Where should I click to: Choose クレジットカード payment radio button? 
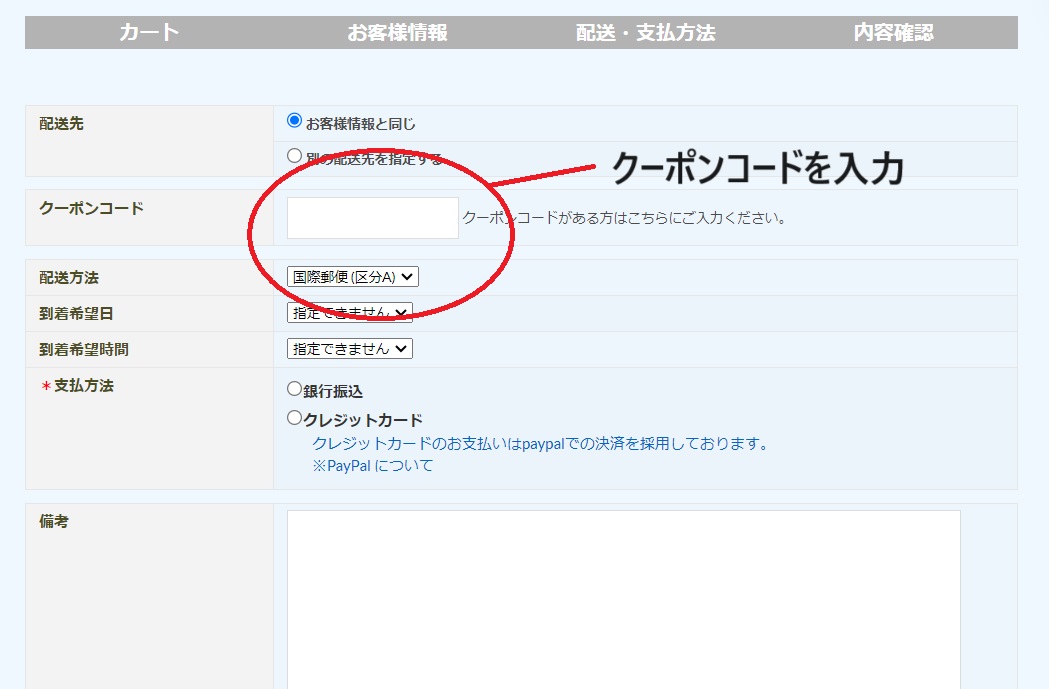294,418
